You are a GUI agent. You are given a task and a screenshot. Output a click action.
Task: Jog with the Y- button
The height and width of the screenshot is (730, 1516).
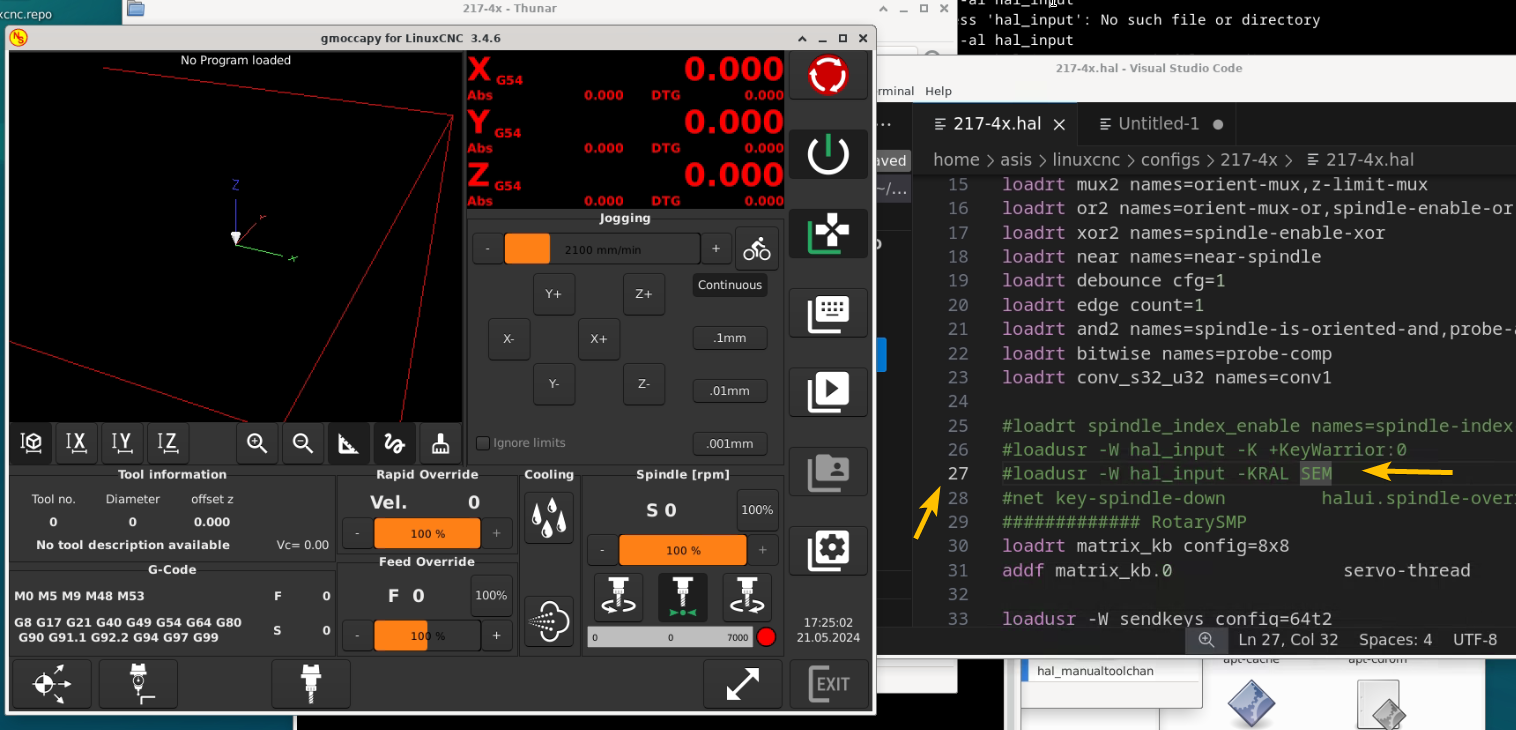coord(553,384)
